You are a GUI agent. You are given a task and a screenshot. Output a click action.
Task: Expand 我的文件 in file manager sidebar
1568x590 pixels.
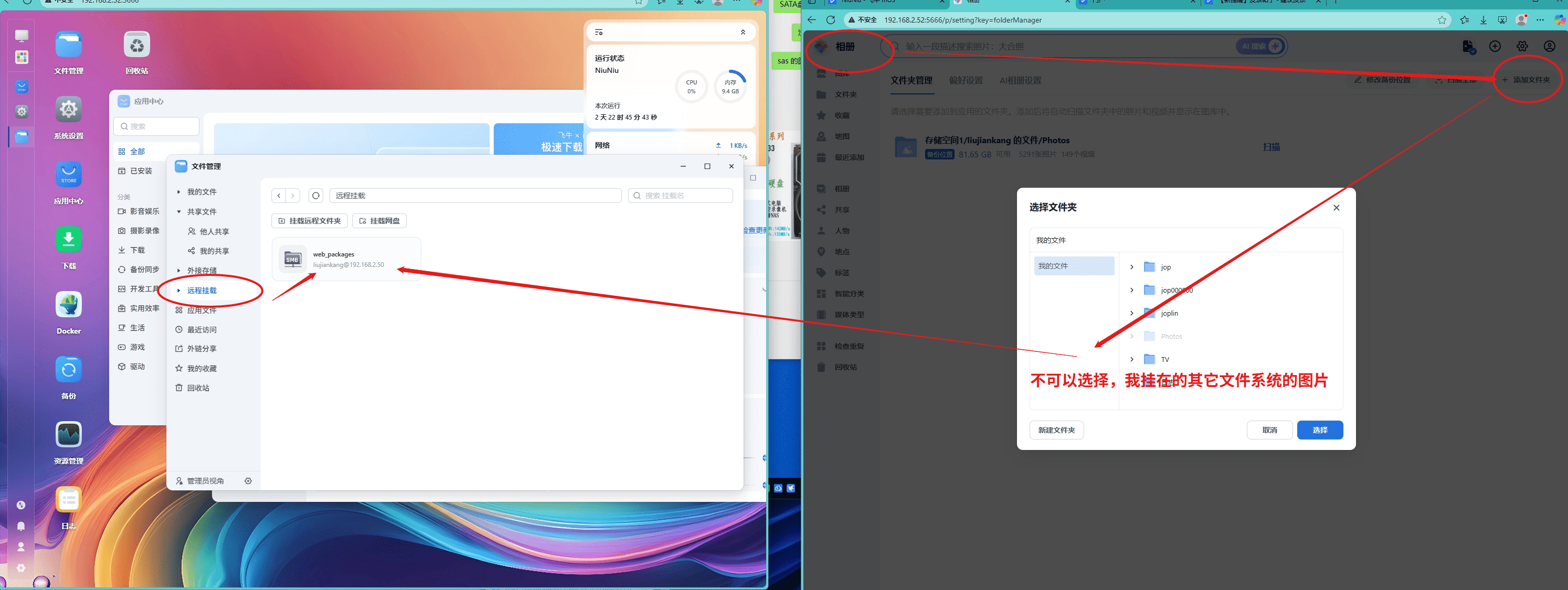178,192
